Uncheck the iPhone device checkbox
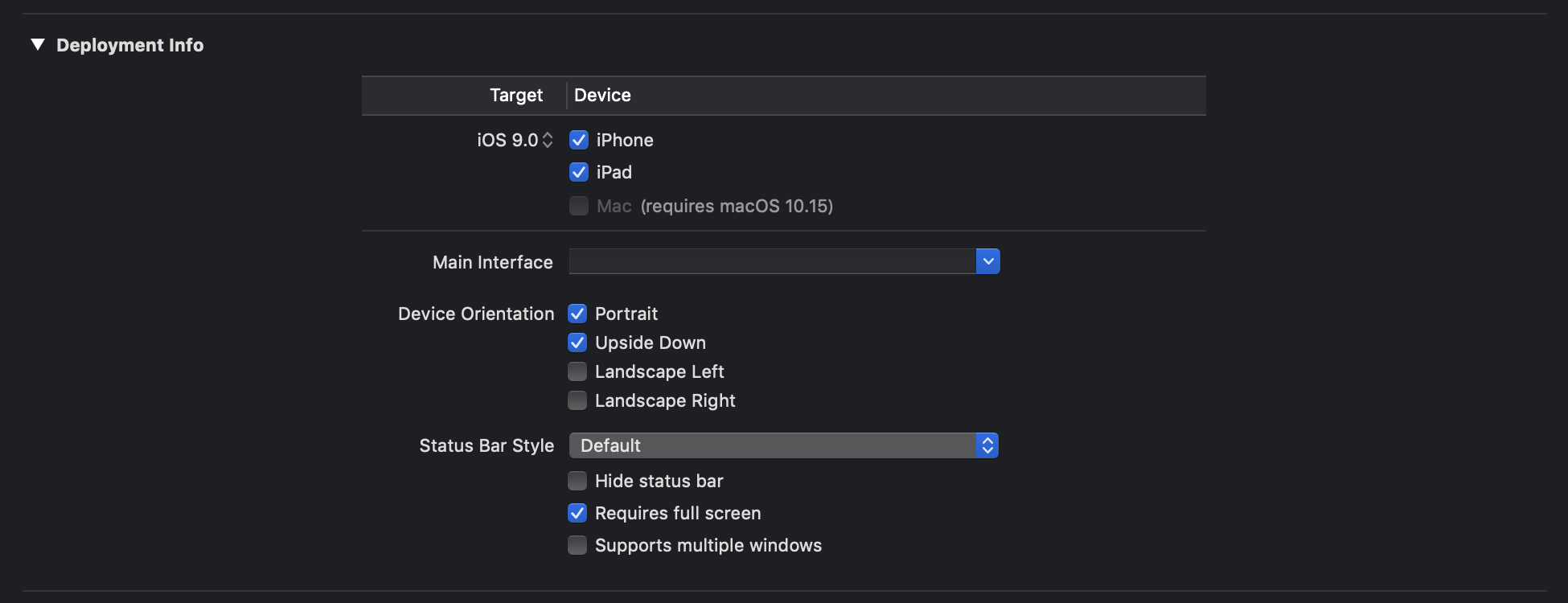Viewport: 1568px width, 603px height. click(579, 140)
